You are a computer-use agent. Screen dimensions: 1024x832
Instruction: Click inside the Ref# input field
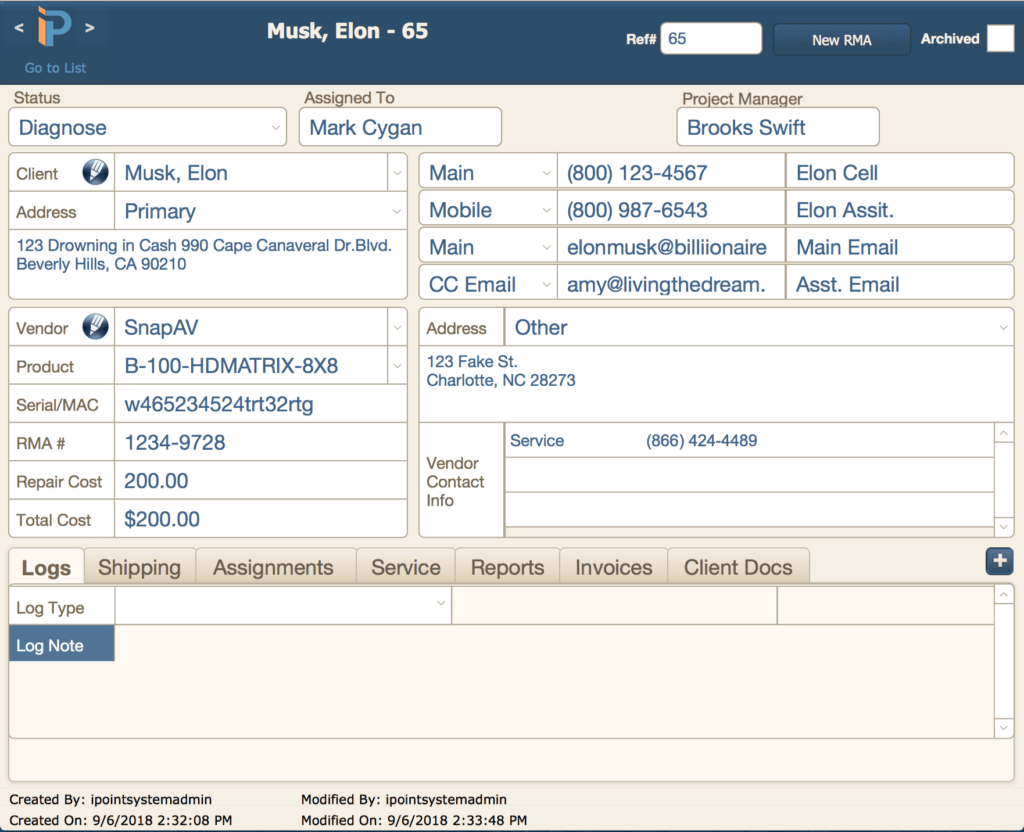tap(711, 38)
